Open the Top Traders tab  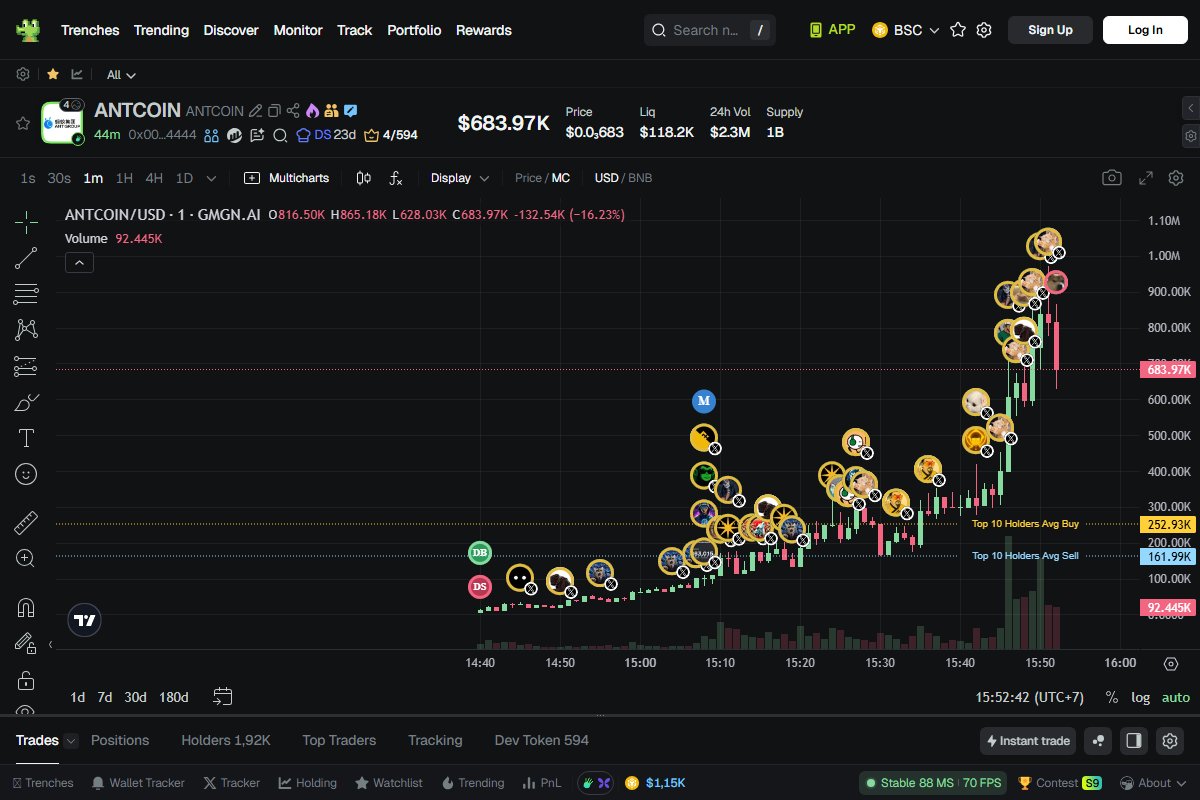(x=339, y=740)
